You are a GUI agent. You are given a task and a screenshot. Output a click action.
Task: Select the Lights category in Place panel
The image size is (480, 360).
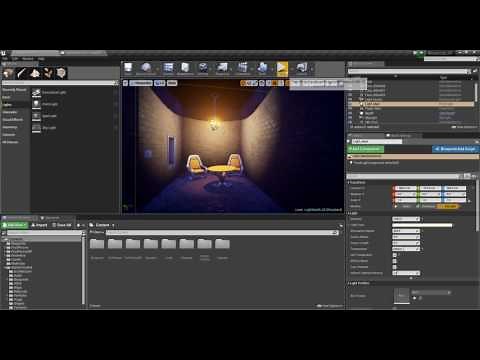[15, 105]
